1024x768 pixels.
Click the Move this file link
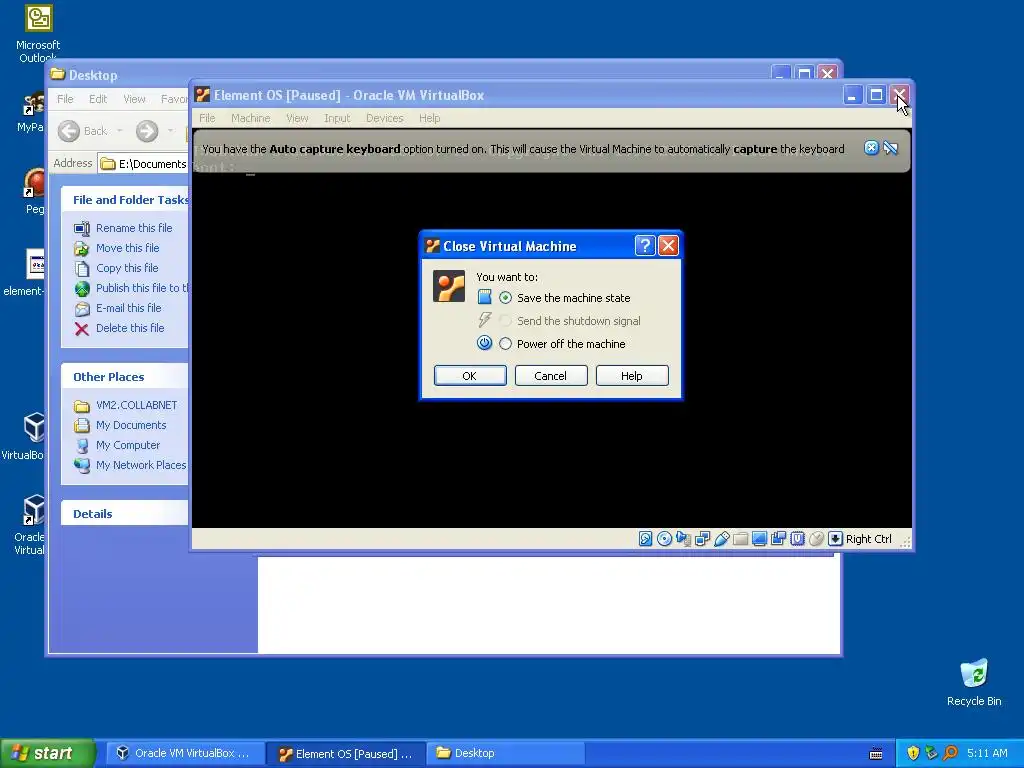coord(127,248)
